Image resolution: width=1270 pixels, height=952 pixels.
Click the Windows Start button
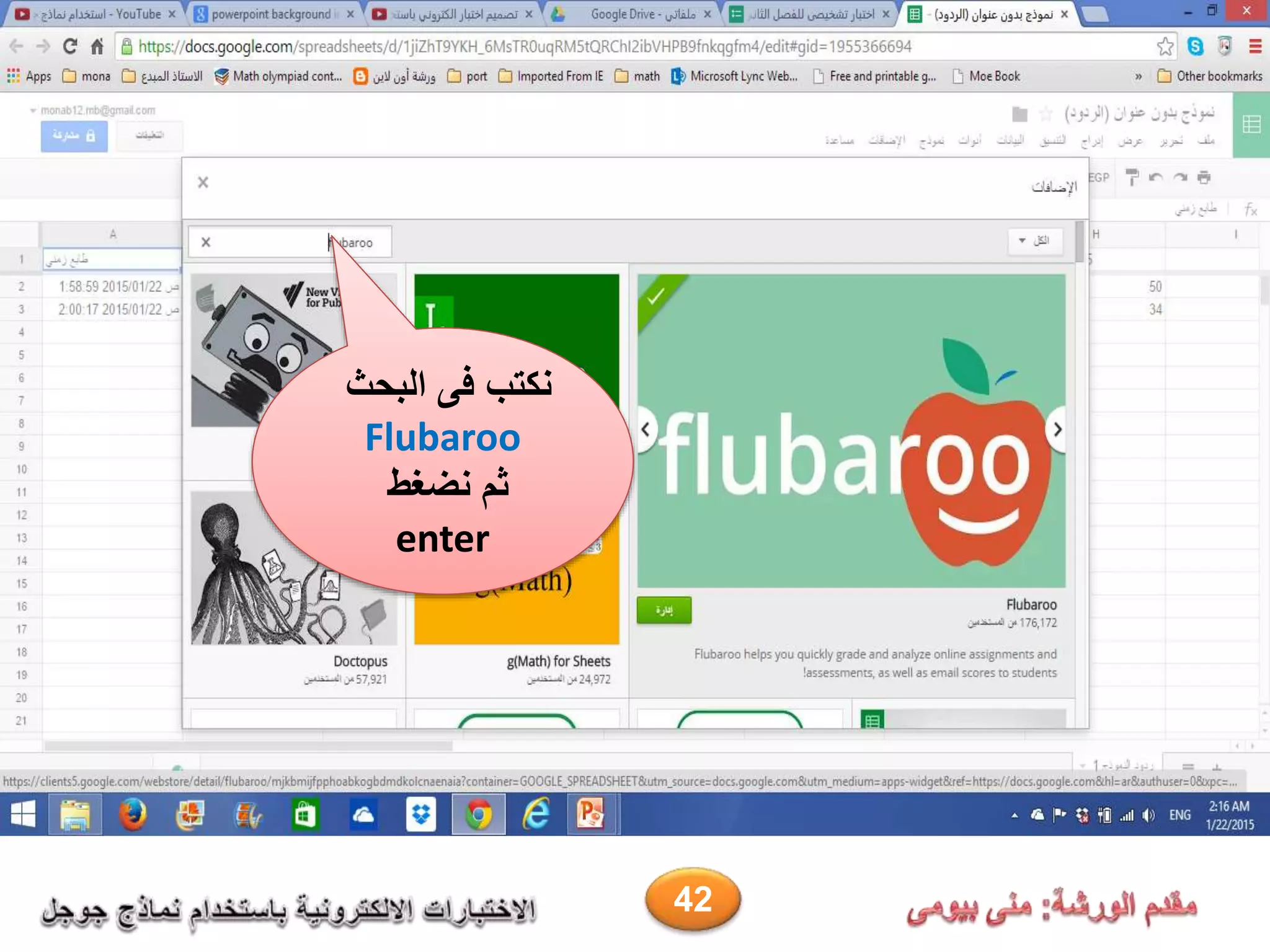23,814
